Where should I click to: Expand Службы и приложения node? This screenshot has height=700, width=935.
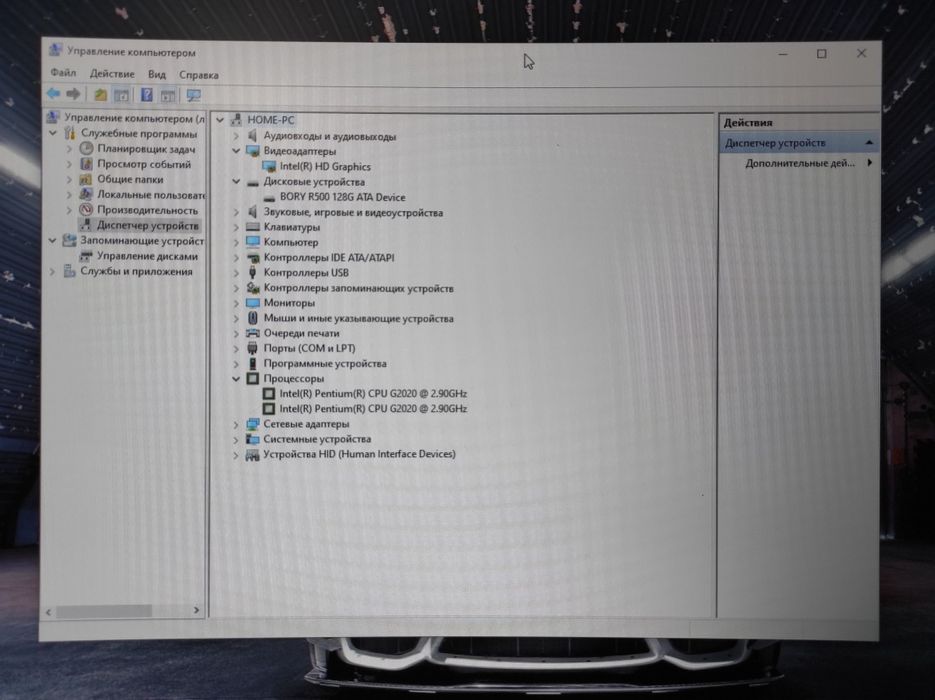(x=53, y=271)
